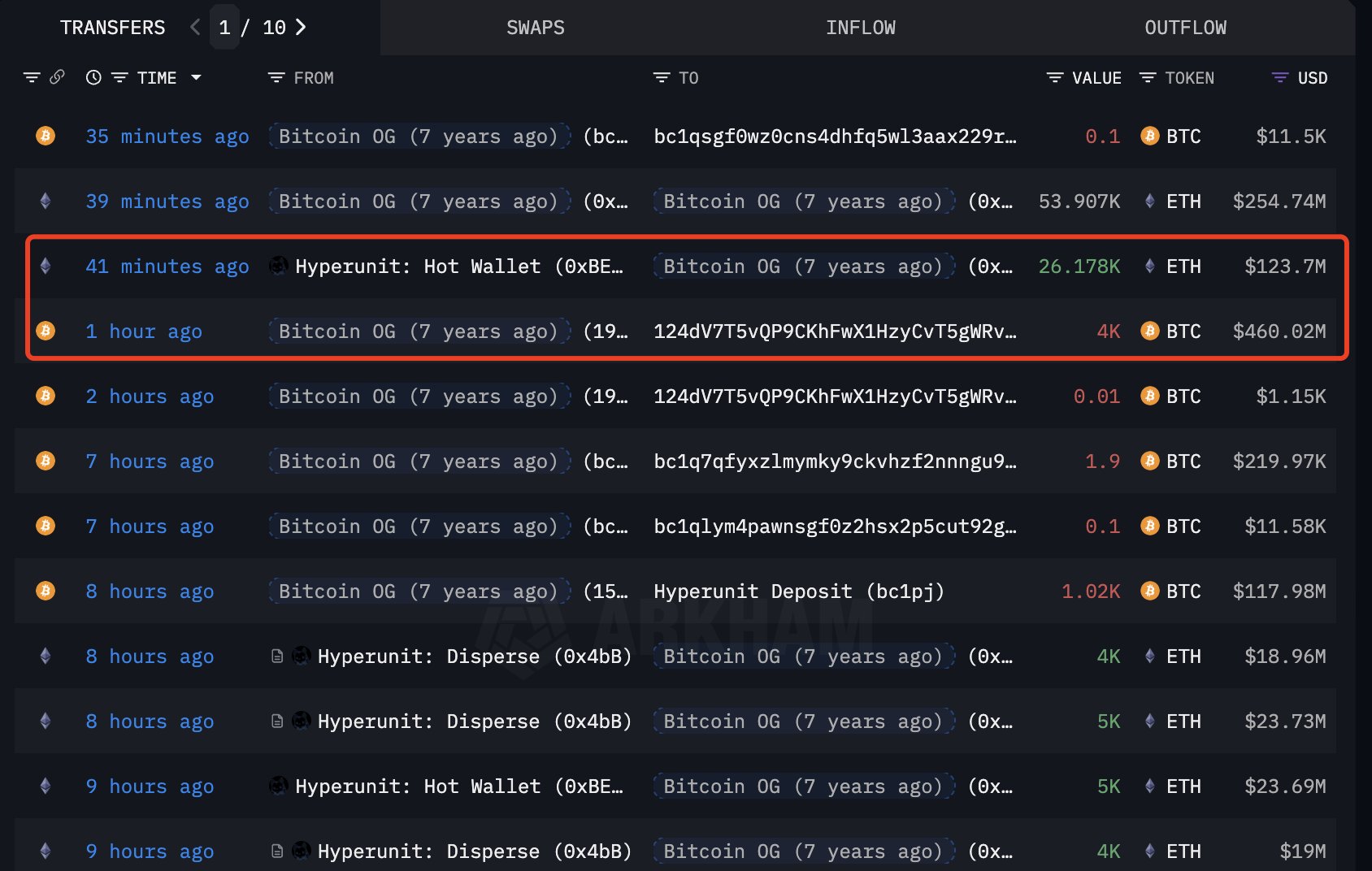Viewport: 1372px width, 871px height.
Task: Open the TOKEN column filter icon
Action: (x=1148, y=77)
